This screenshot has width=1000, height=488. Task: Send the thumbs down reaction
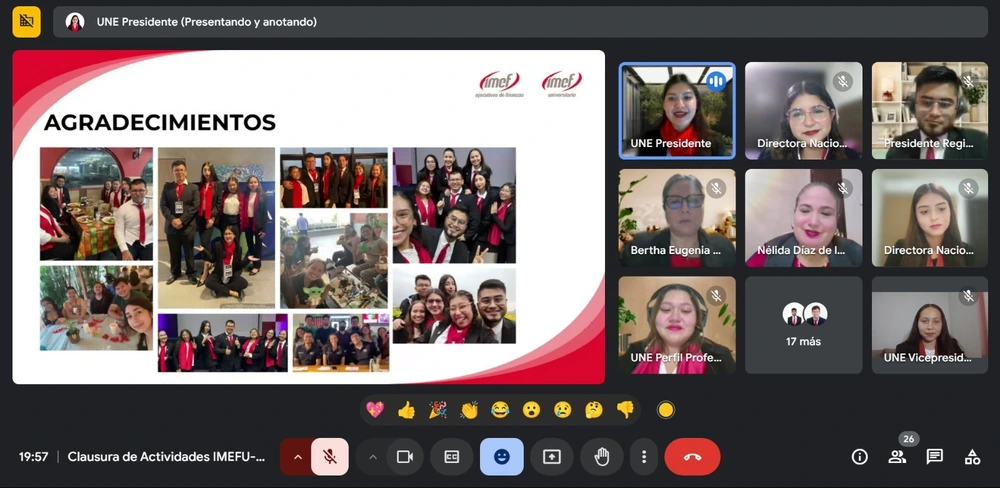click(625, 410)
